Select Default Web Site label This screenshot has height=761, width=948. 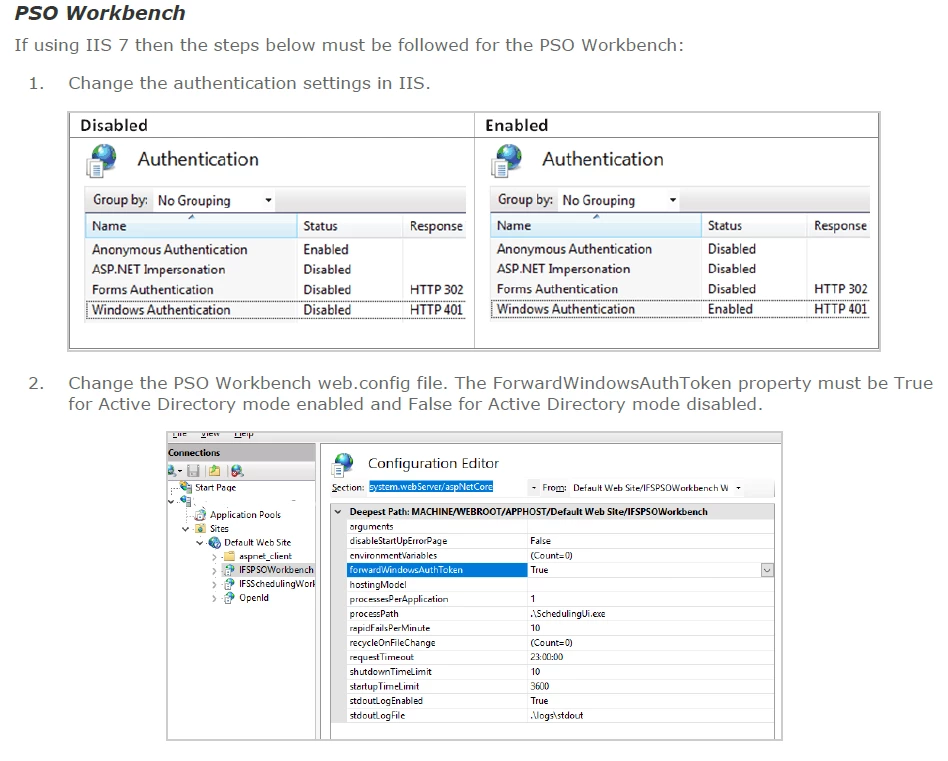click(258, 542)
